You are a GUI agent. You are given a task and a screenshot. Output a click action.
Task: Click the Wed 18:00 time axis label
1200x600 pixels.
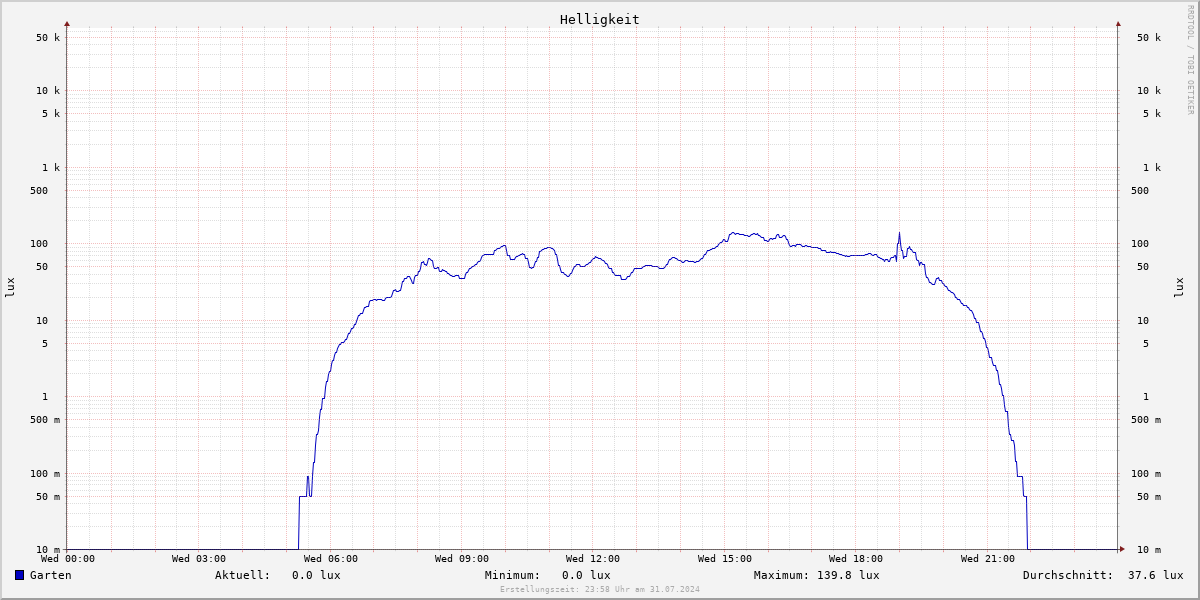[856, 559]
